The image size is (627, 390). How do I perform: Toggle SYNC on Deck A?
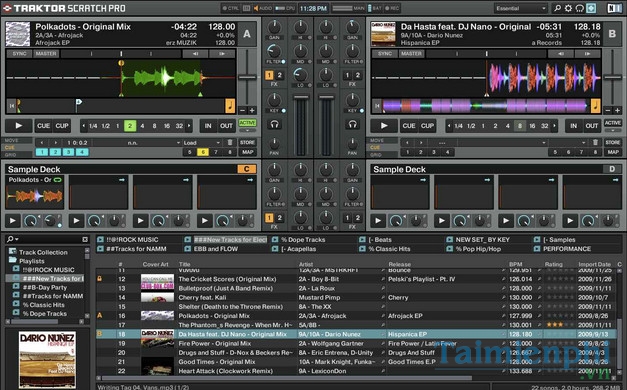[x=19, y=54]
